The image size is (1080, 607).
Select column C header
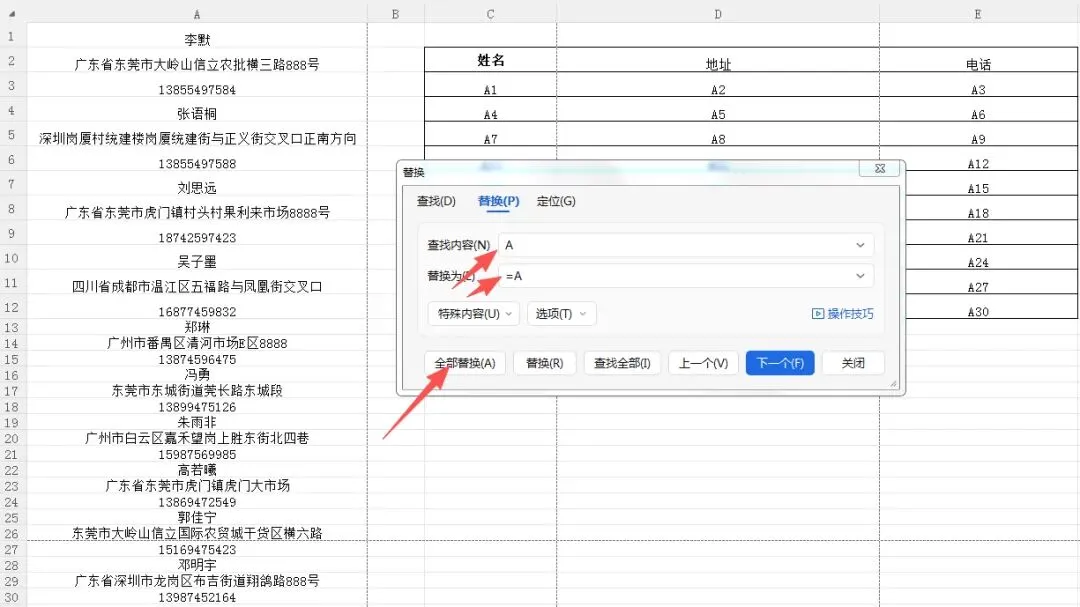pyautogui.click(x=490, y=14)
